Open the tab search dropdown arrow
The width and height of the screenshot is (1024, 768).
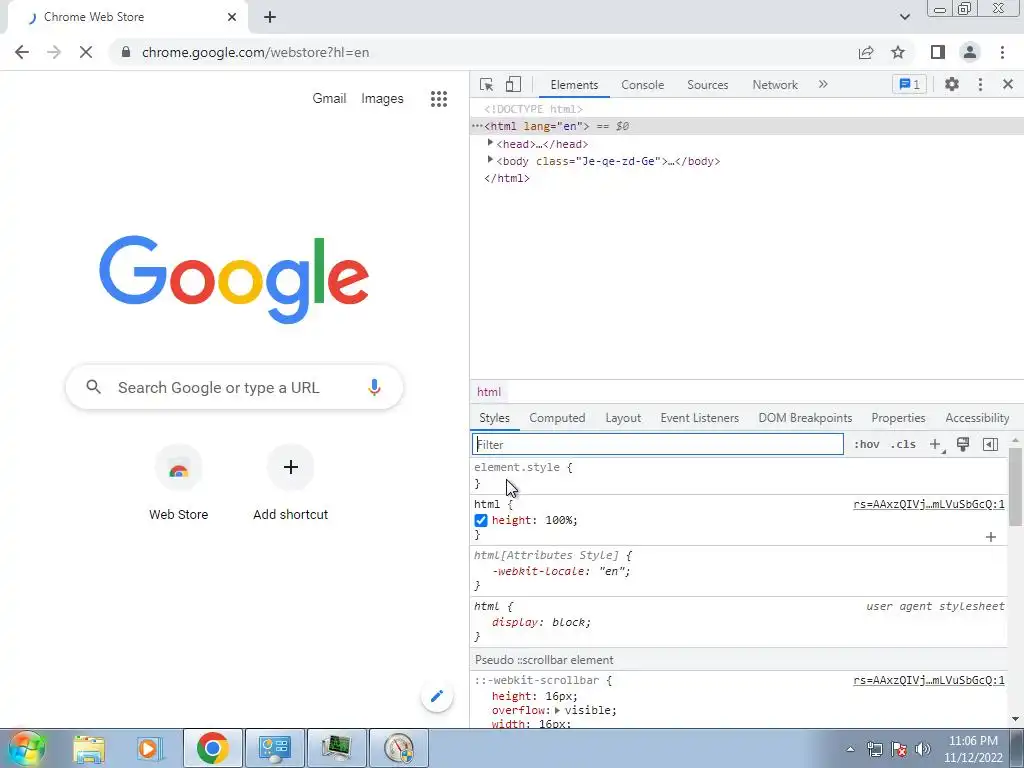point(904,17)
